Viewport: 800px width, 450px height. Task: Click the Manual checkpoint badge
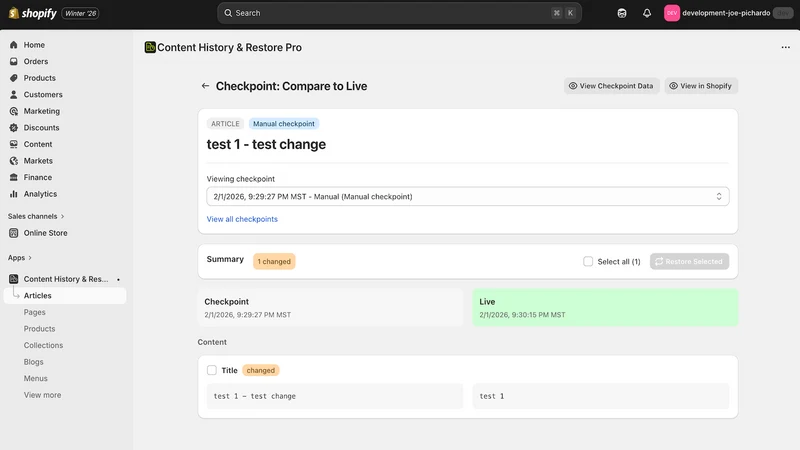point(284,123)
